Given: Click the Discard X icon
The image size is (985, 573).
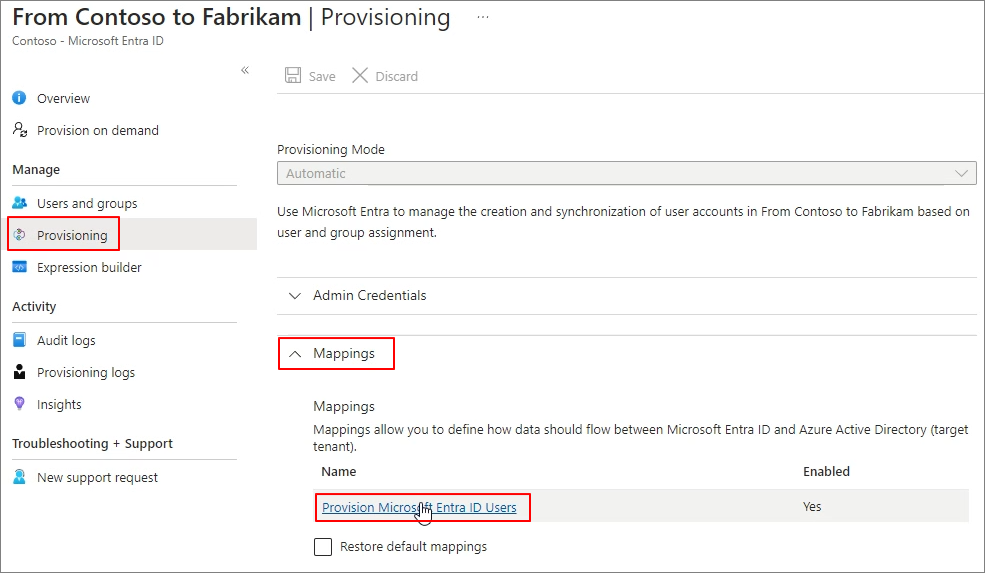Looking at the screenshot, I should coord(360,75).
